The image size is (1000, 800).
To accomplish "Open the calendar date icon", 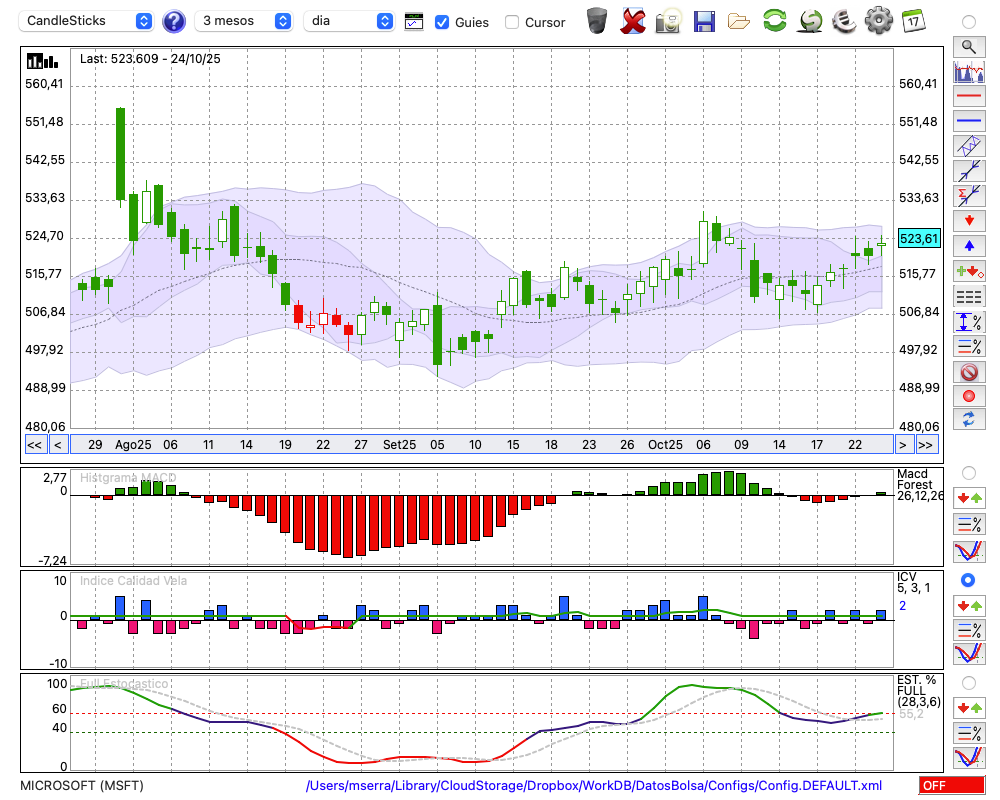I will pyautogui.click(x=913, y=20).
